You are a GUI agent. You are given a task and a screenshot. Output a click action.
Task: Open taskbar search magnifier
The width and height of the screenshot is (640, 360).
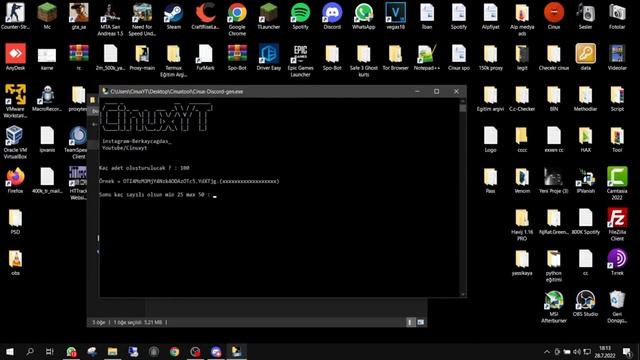[x=30, y=351]
